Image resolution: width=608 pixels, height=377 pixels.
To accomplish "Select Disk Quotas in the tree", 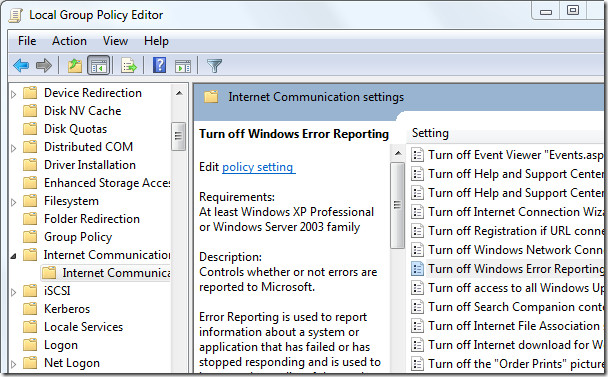I will 75,129.
